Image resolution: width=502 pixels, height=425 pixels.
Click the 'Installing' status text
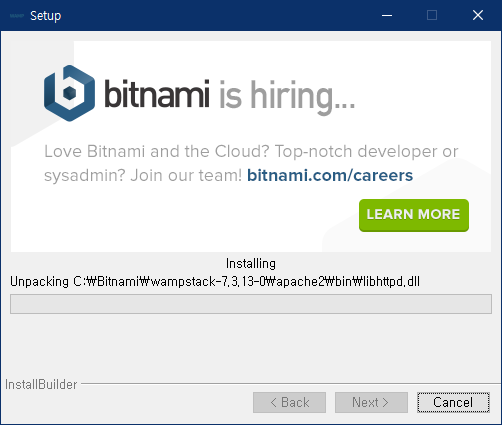[251, 264]
